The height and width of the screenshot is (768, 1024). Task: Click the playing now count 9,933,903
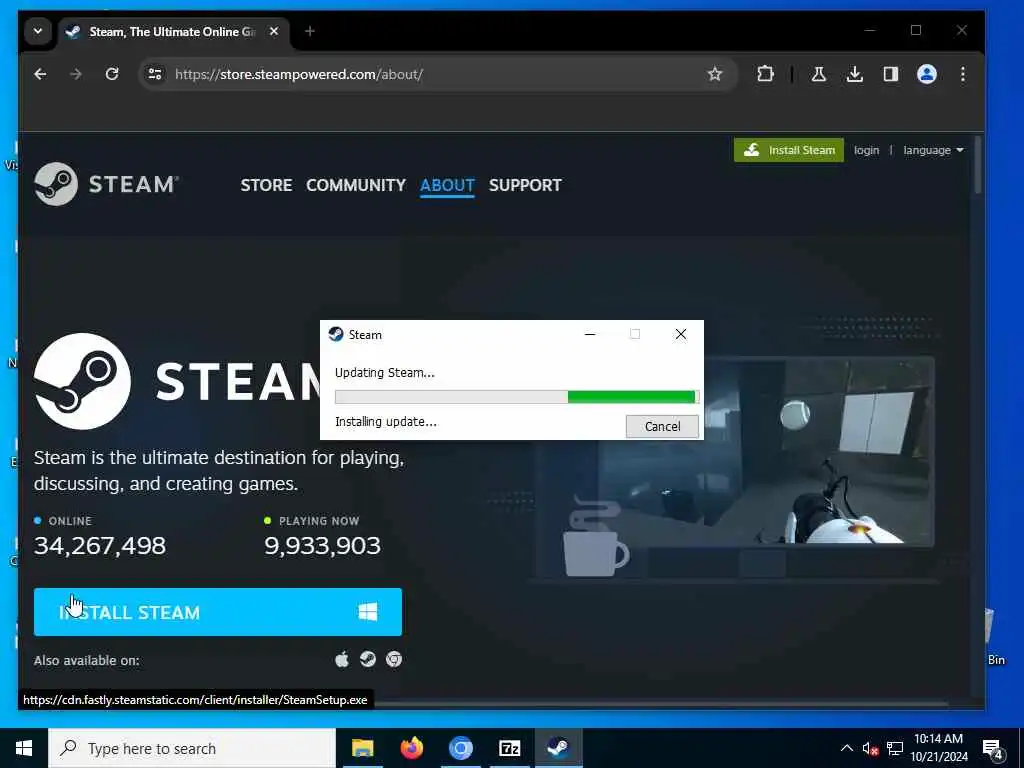point(322,546)
